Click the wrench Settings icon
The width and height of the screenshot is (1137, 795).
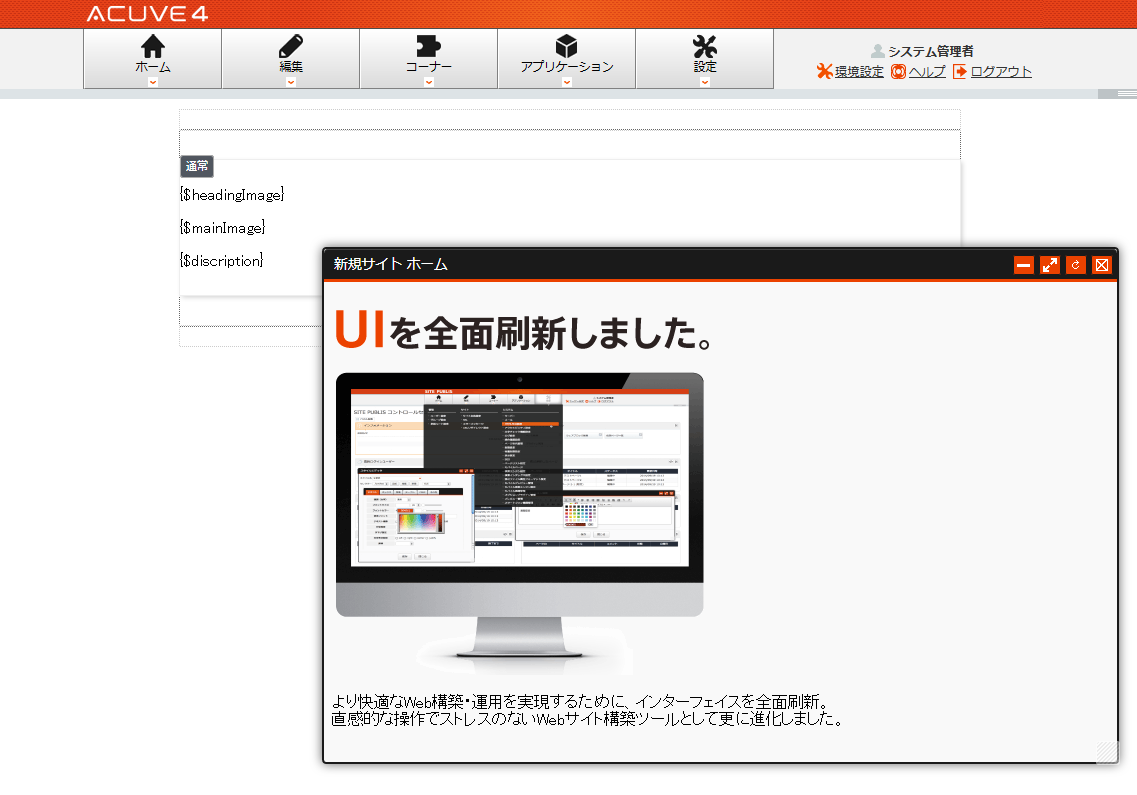[705, 46]
